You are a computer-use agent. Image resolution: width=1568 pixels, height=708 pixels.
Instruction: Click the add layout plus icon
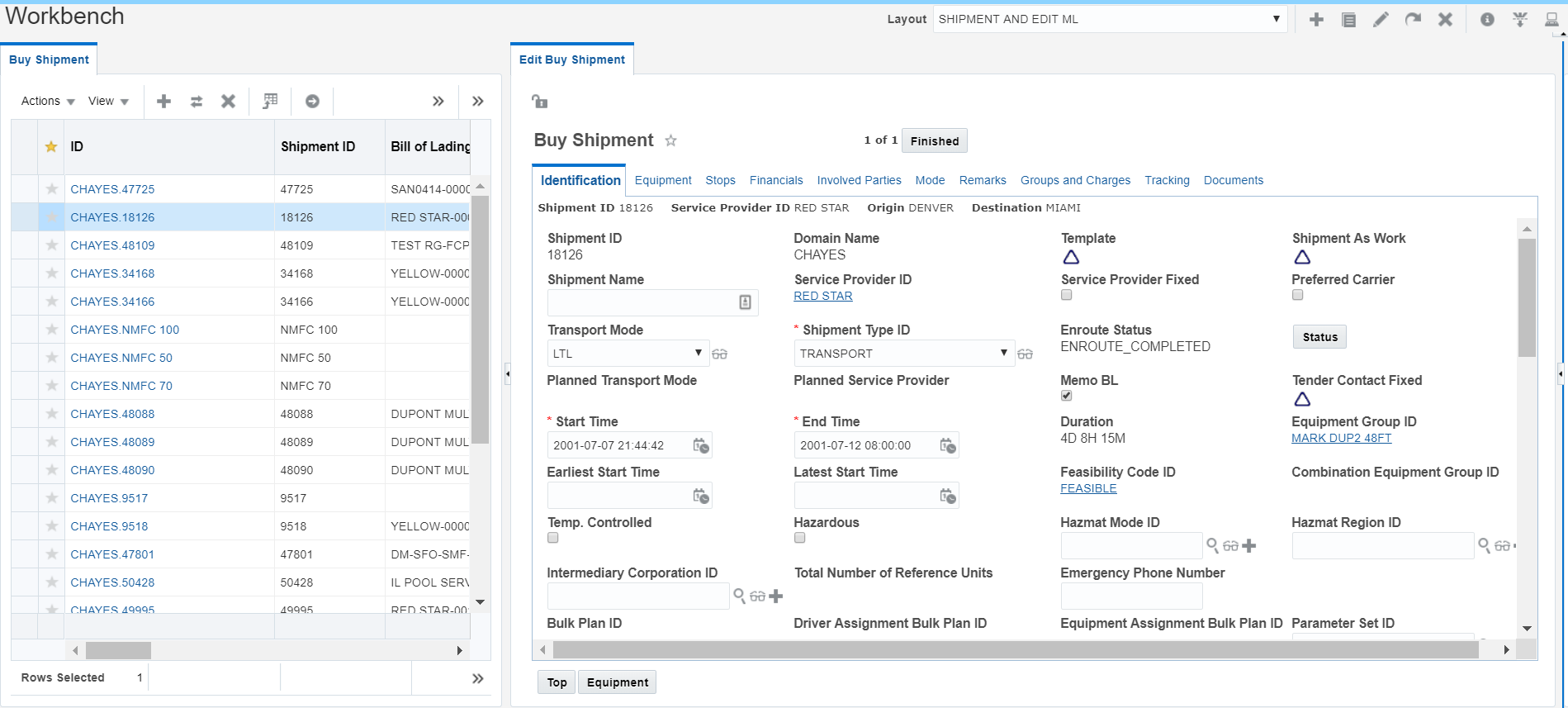(x=1316, y=20)
